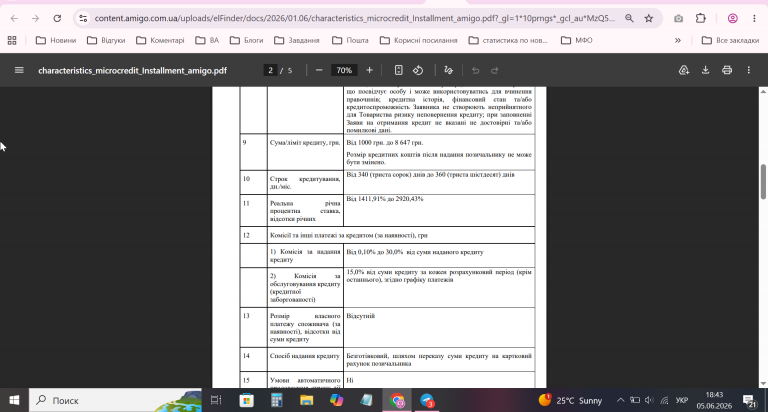Switch to Chrome on the taskbar
Viewport: 768px width, 412px height.
pyautogui.click(x=397, y=400)
